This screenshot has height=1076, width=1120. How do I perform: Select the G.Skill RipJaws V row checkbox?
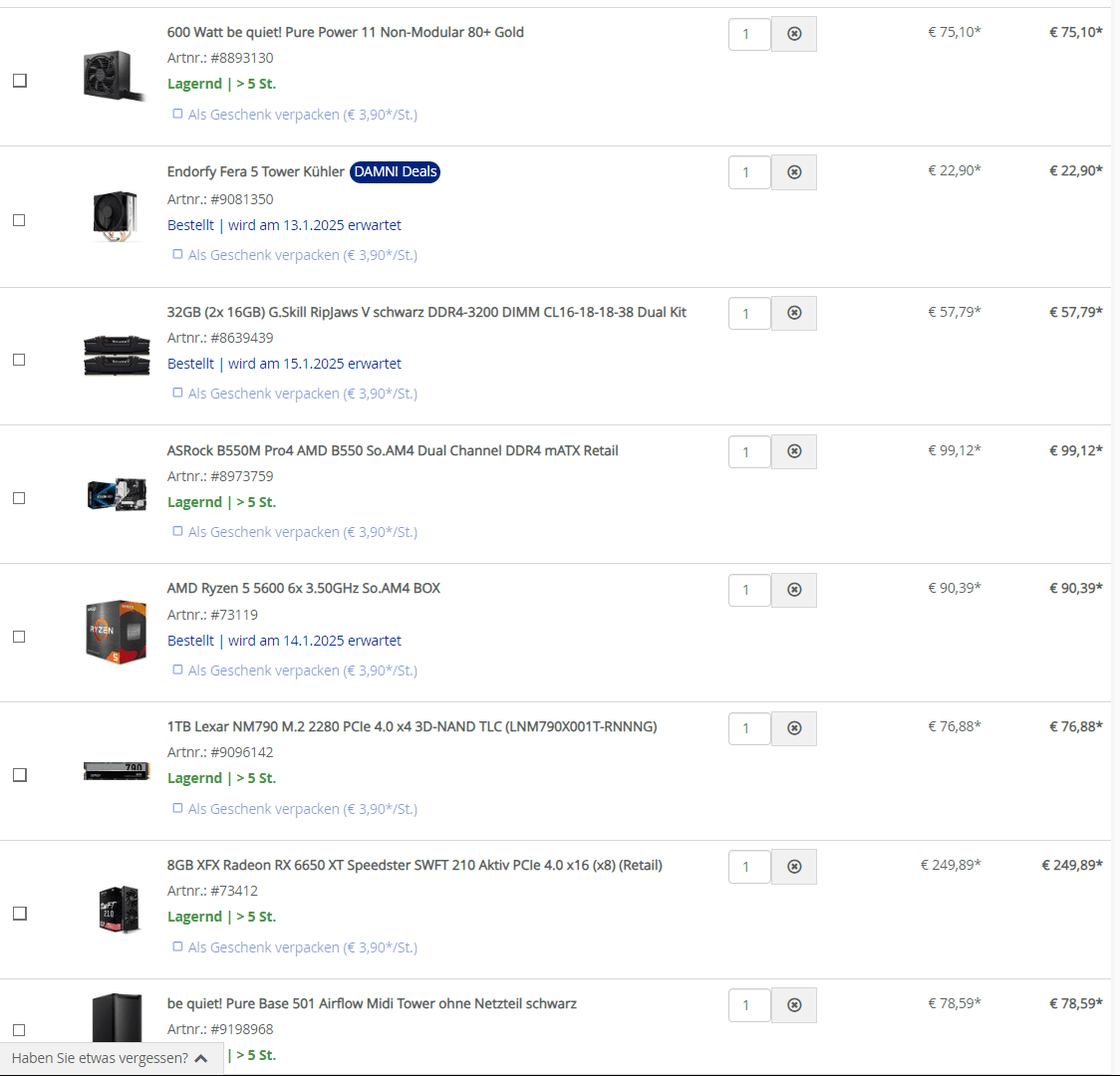(x=19, y=360)
